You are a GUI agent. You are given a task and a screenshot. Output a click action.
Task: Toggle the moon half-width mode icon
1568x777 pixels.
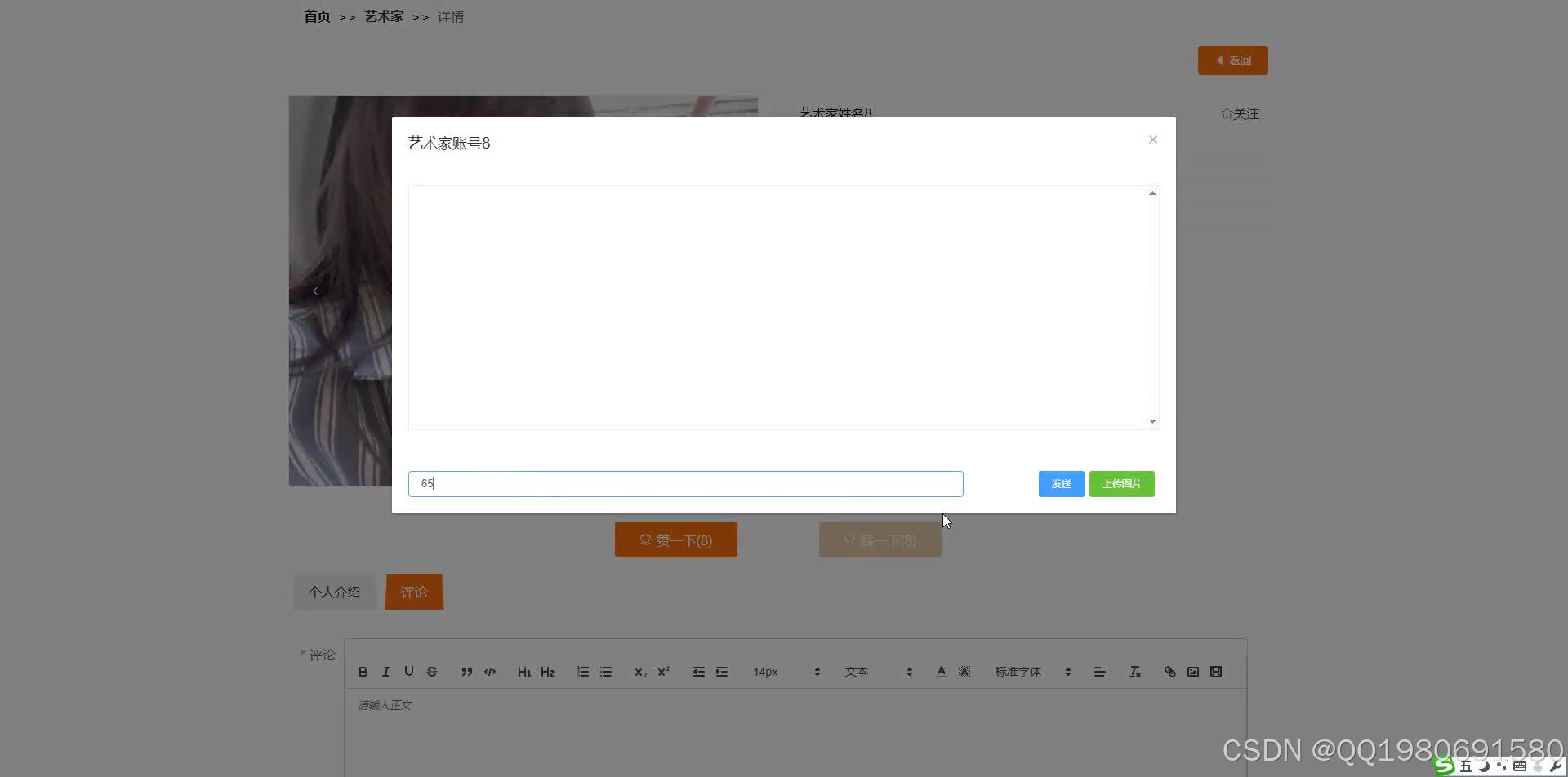(1484, 766)
